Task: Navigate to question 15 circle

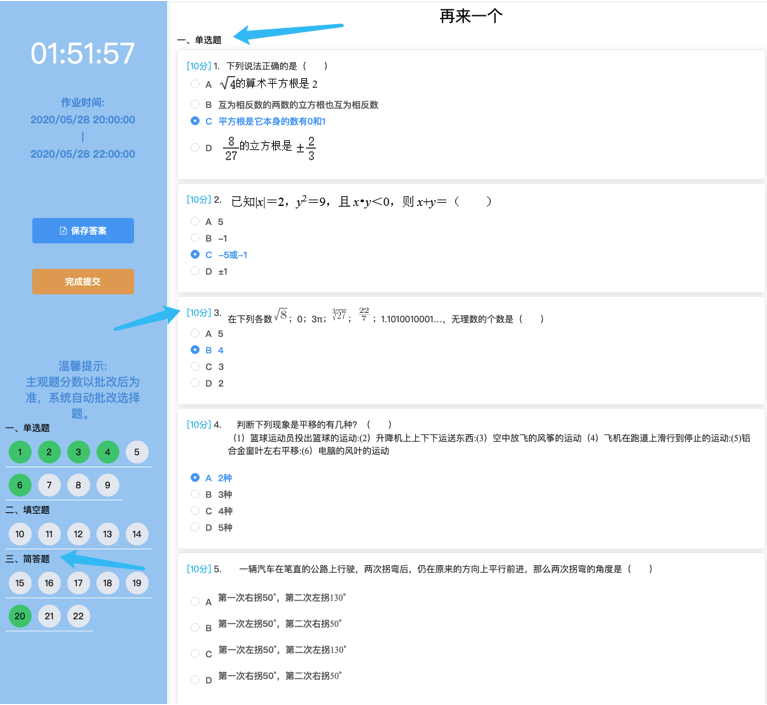Action: click(20, 583)
